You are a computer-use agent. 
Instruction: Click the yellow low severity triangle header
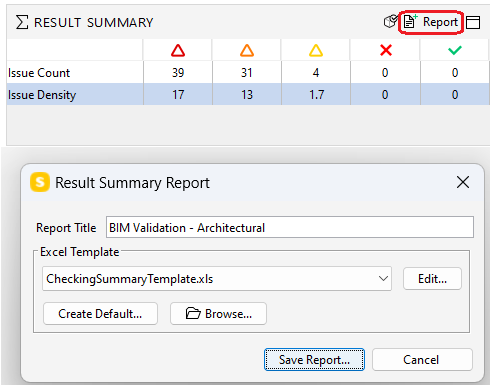pyautogui.click(x=316, y=50)
